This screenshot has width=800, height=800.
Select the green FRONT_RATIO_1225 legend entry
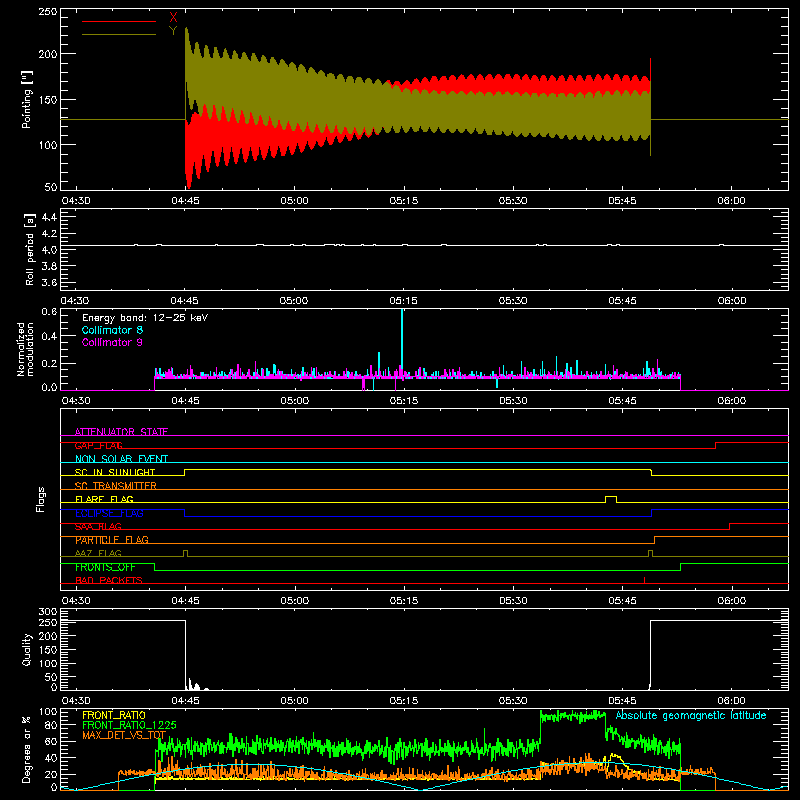point(129,726)
